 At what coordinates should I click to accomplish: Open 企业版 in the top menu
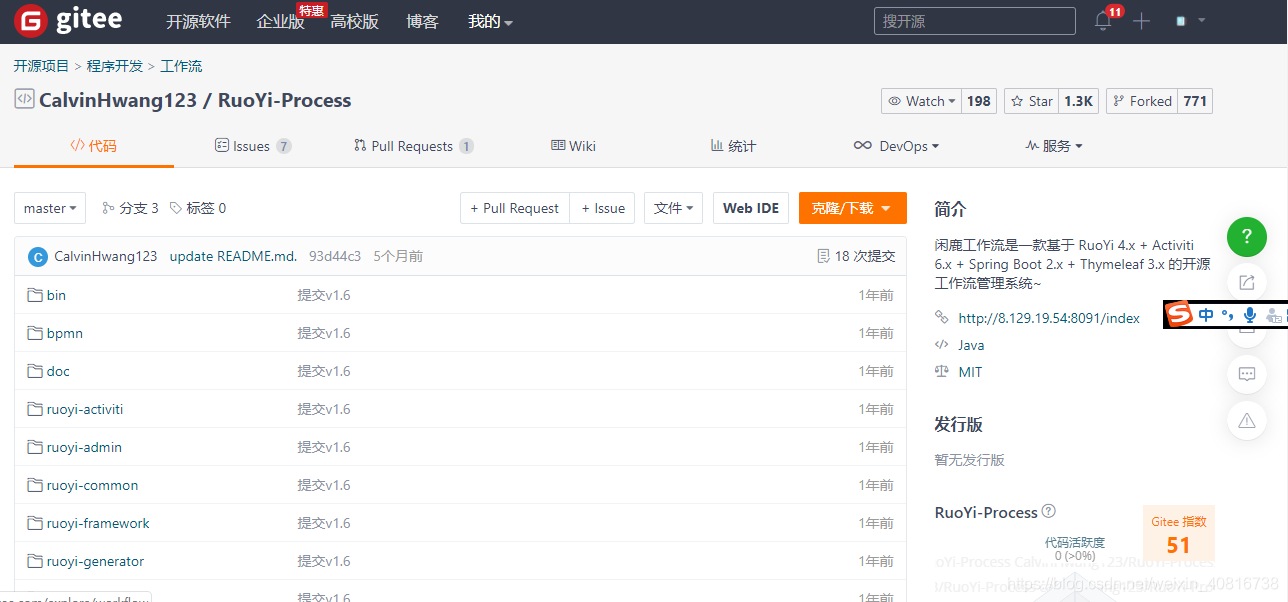point(280,22)
